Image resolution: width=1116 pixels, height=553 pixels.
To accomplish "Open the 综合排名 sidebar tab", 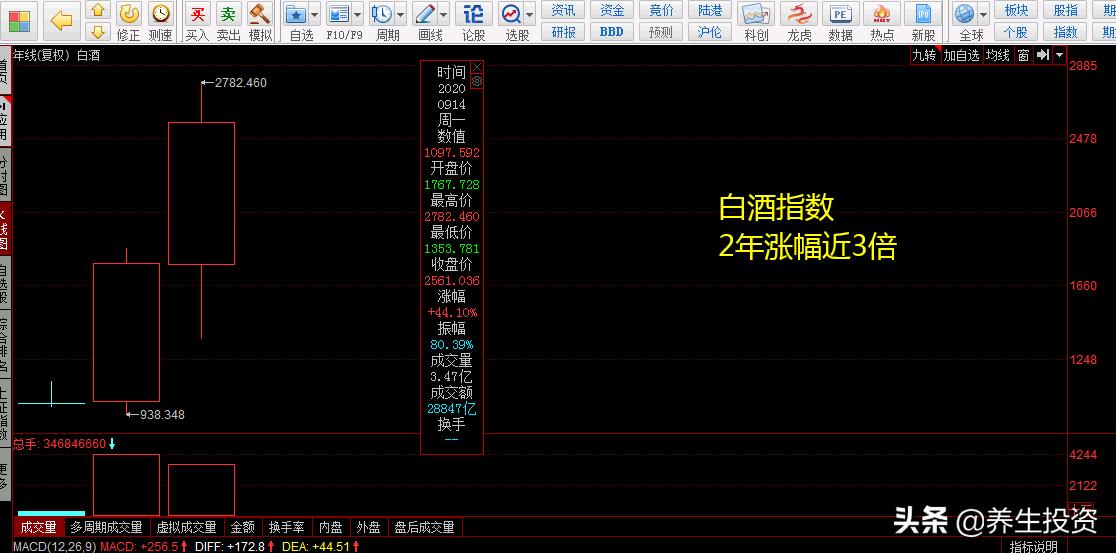I will pos(5,345).
